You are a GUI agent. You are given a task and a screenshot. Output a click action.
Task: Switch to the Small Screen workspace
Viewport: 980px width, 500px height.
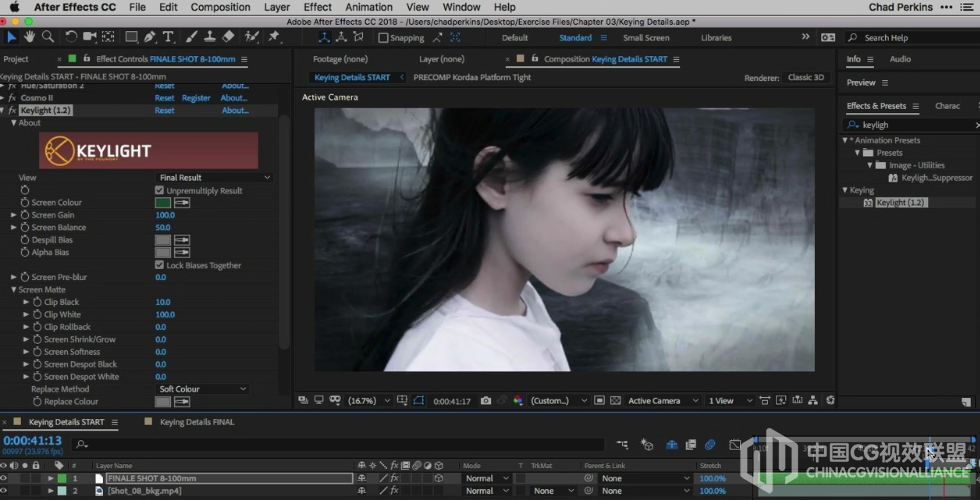(x=646, y=38)
